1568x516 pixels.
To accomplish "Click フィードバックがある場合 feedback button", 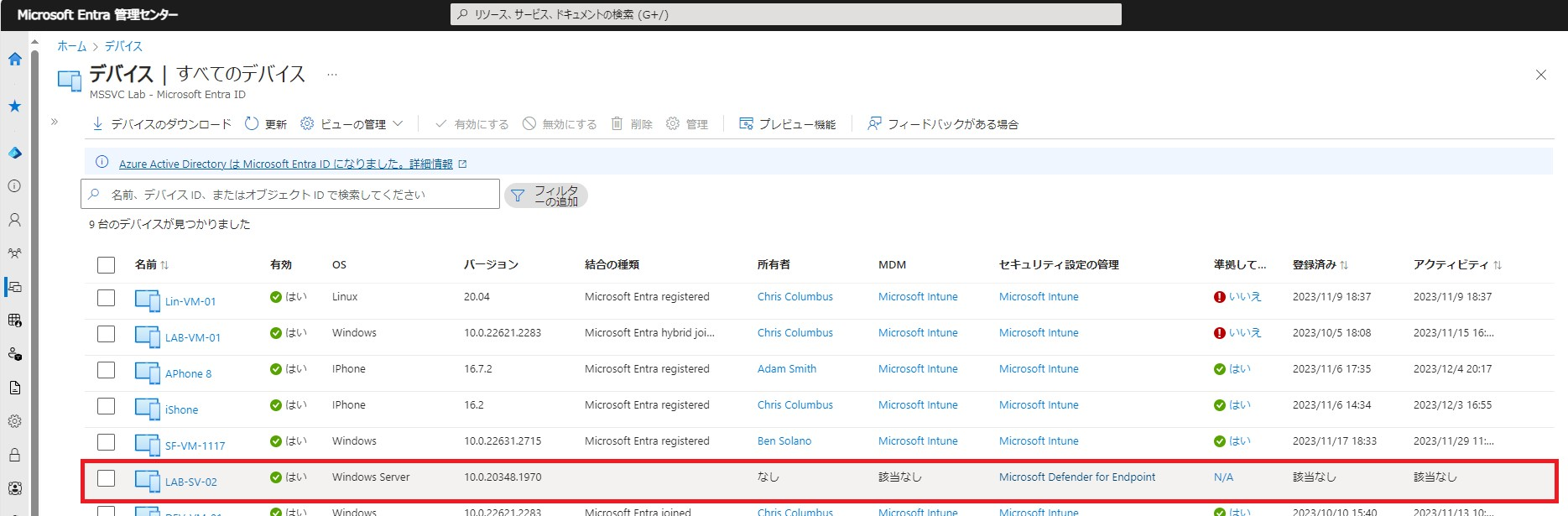I will click(x=943, y=124).
